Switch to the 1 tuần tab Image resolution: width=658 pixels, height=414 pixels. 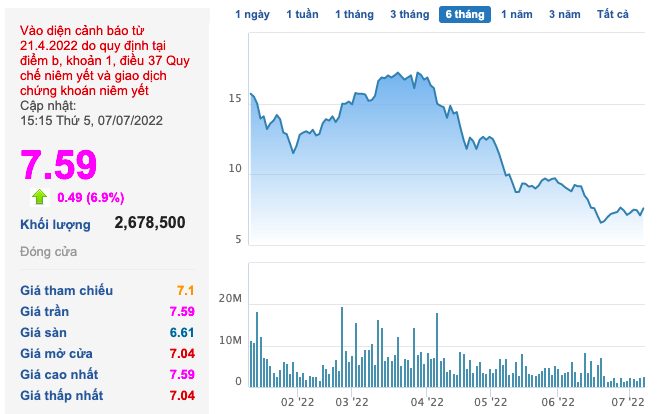coord(302,14)
